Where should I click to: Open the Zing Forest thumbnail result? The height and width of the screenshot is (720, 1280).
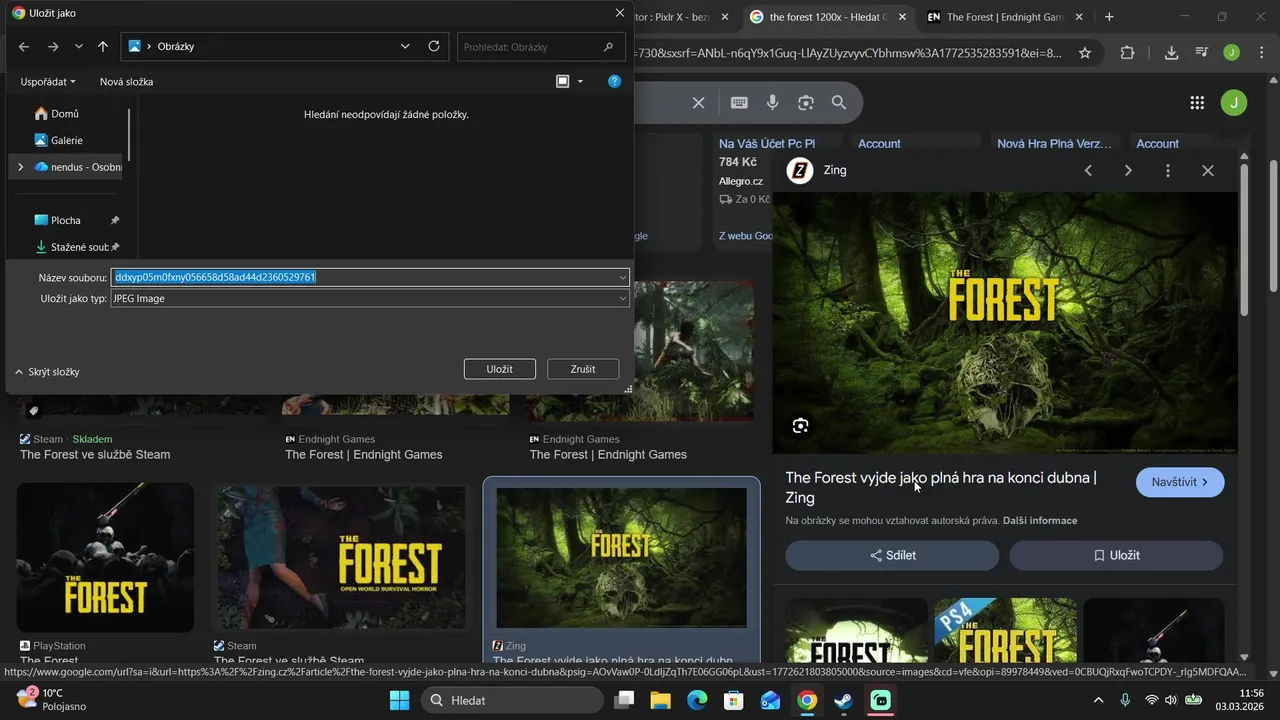[x=621, y=558]
